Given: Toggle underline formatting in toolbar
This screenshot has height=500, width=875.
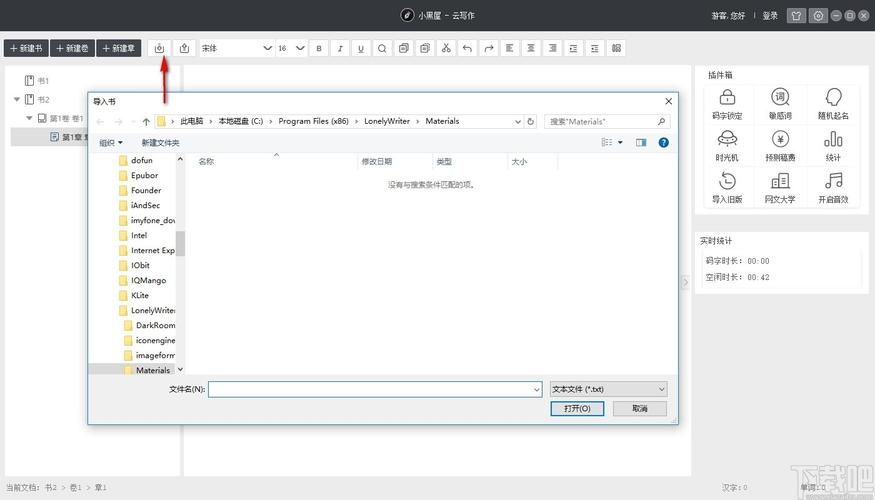Looking at the screenshot, I should (361, 48).
